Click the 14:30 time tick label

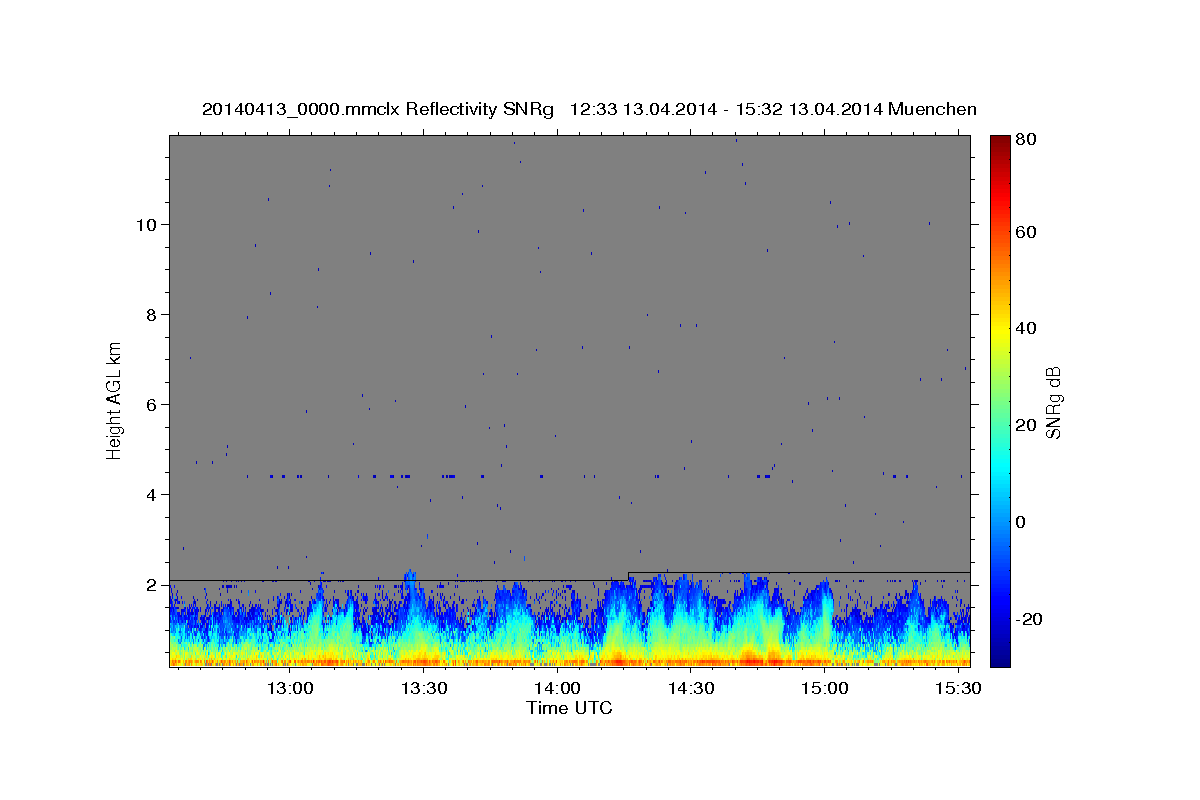click(690, 689)
